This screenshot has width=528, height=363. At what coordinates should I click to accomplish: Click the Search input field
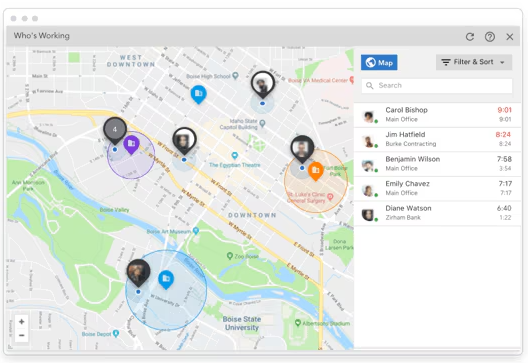click(437, 86)
